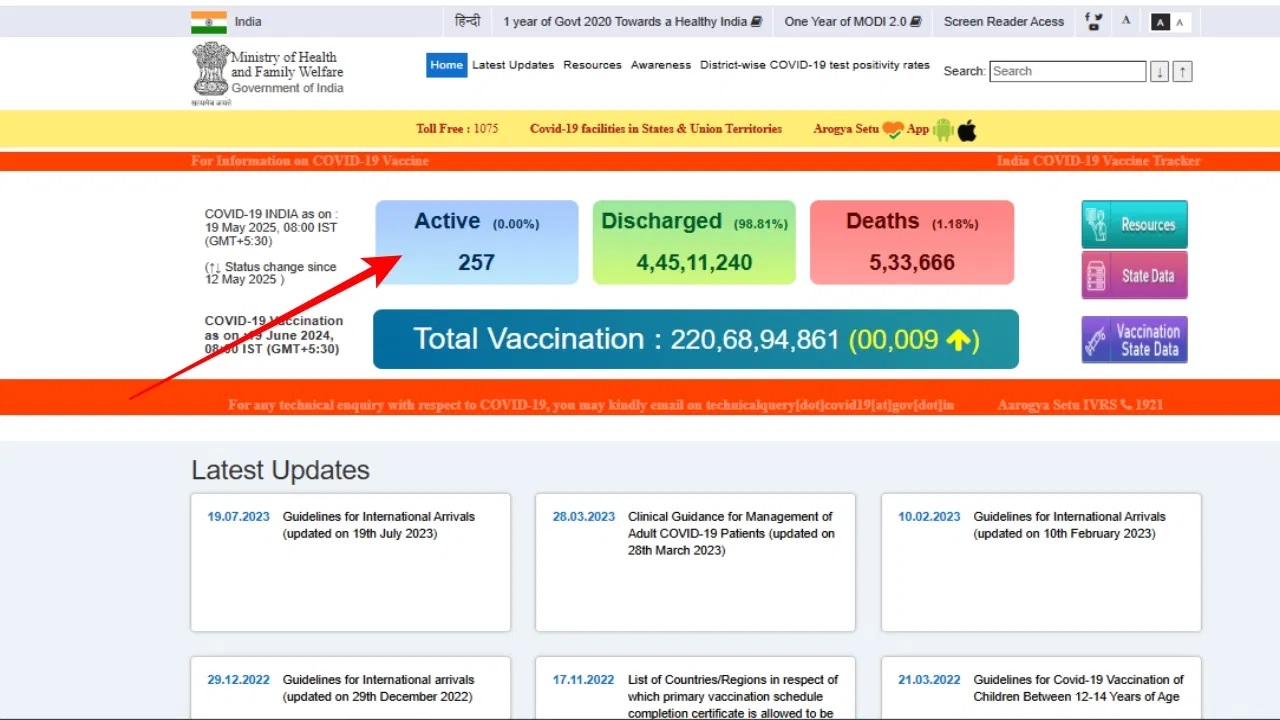Screen dimensions: 1280x720
Task: Open '1 year of Govt 2020 Towards a Healthy India'
Action: click(x=632, y=21)
